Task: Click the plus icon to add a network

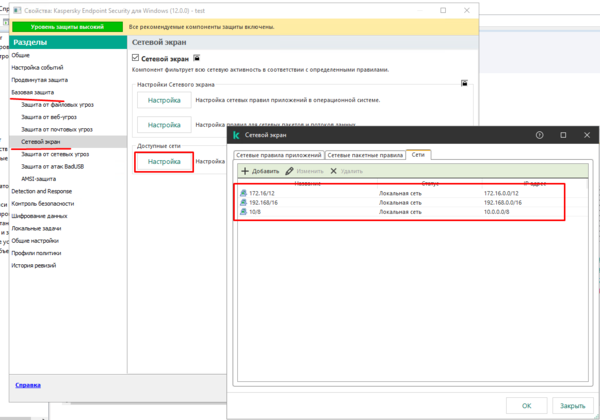Action: [245, 172]
